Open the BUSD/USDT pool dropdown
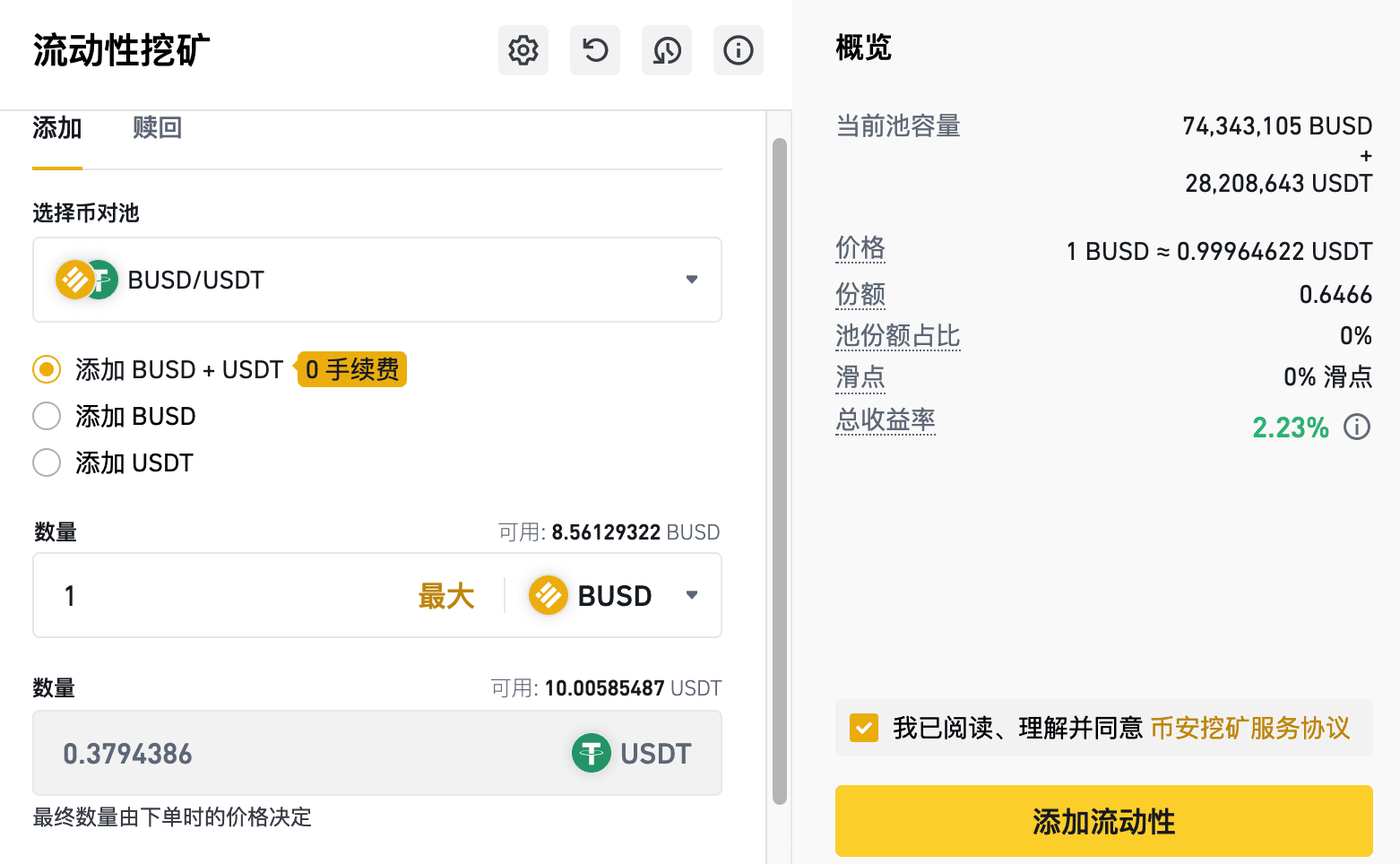Screen dimensions: 1400x864 pyautogui.click(x=377, y=280)
